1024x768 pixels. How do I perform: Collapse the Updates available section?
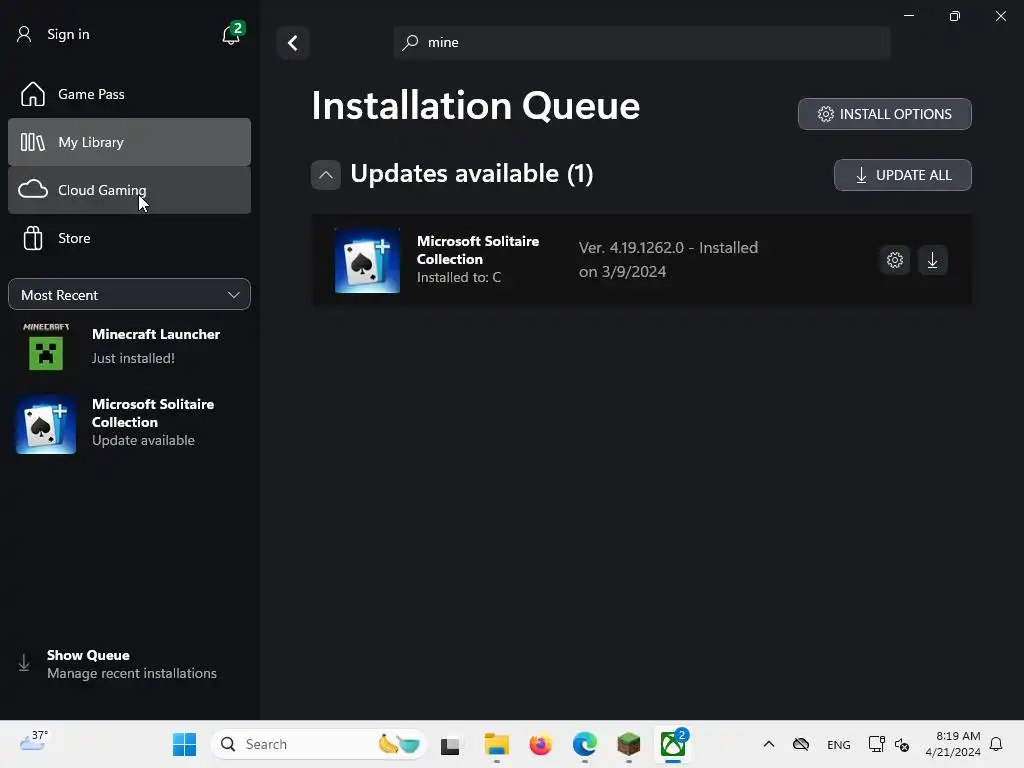tap(326, 175)
